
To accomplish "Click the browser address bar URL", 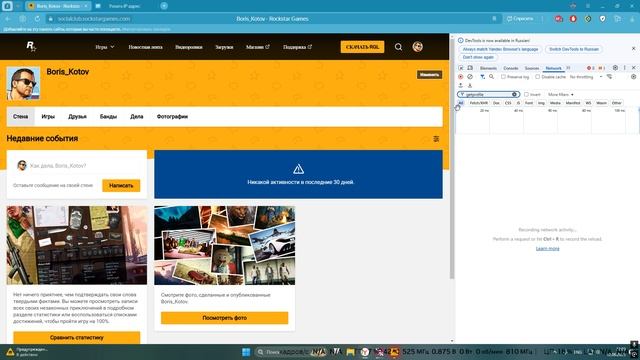I will pyautogui.click(x=94, y=19).
